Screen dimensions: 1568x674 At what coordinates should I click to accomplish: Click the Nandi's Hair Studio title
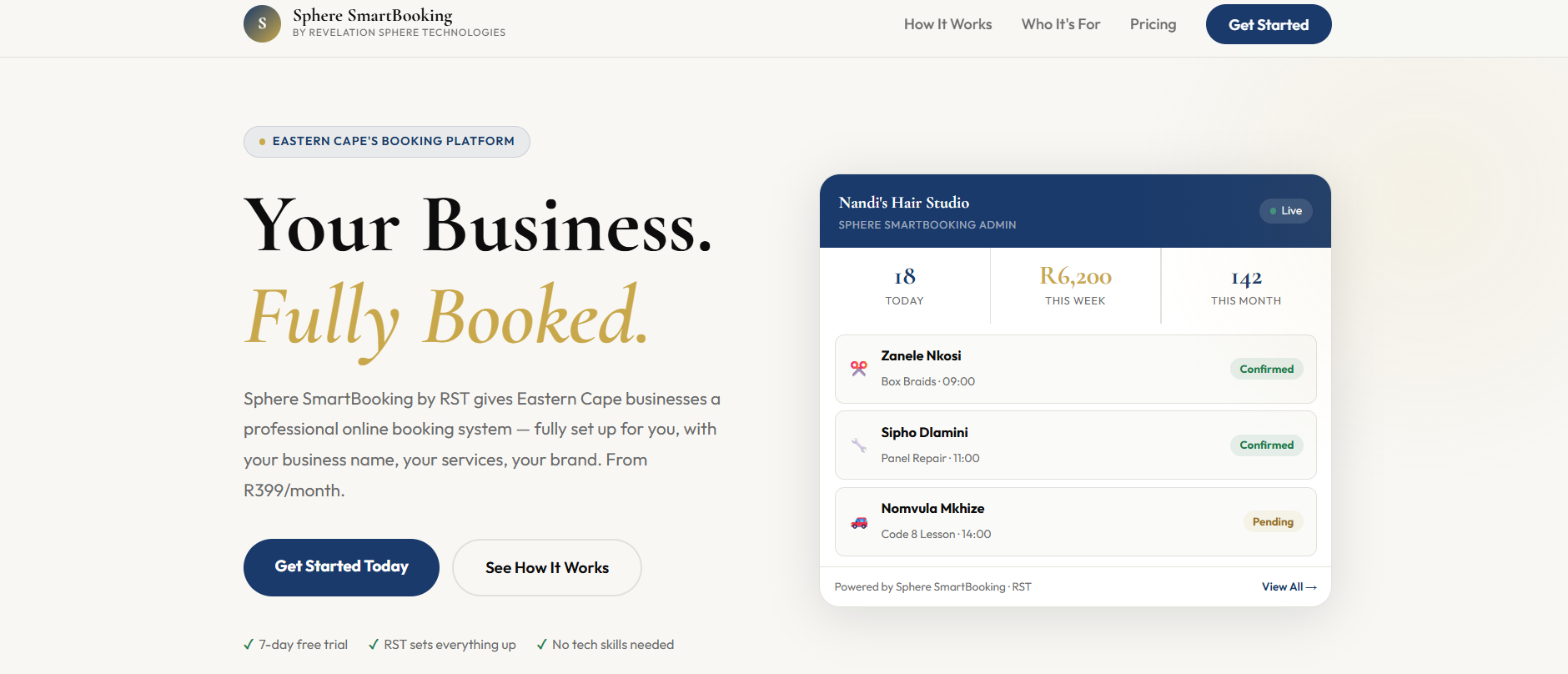click(904, 203)
